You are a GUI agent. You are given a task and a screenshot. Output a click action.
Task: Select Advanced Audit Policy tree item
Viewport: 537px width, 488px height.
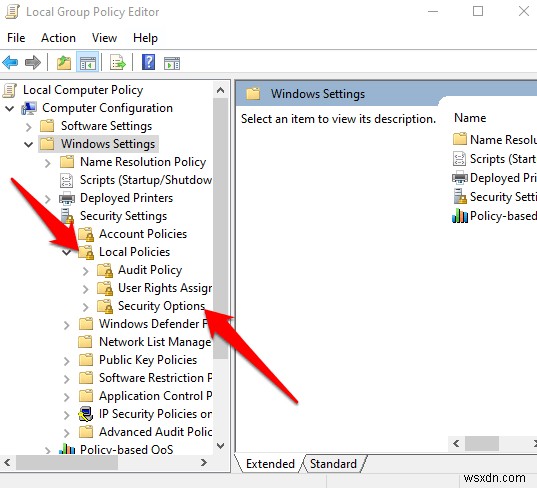(155, 432)
